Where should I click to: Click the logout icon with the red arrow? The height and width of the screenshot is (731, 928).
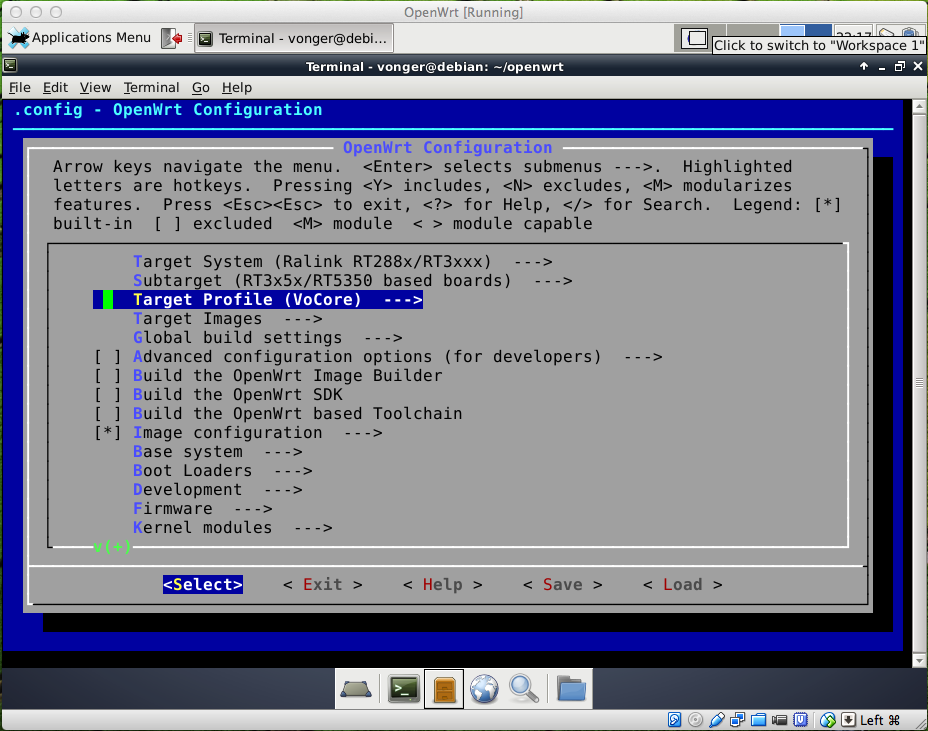172,38
